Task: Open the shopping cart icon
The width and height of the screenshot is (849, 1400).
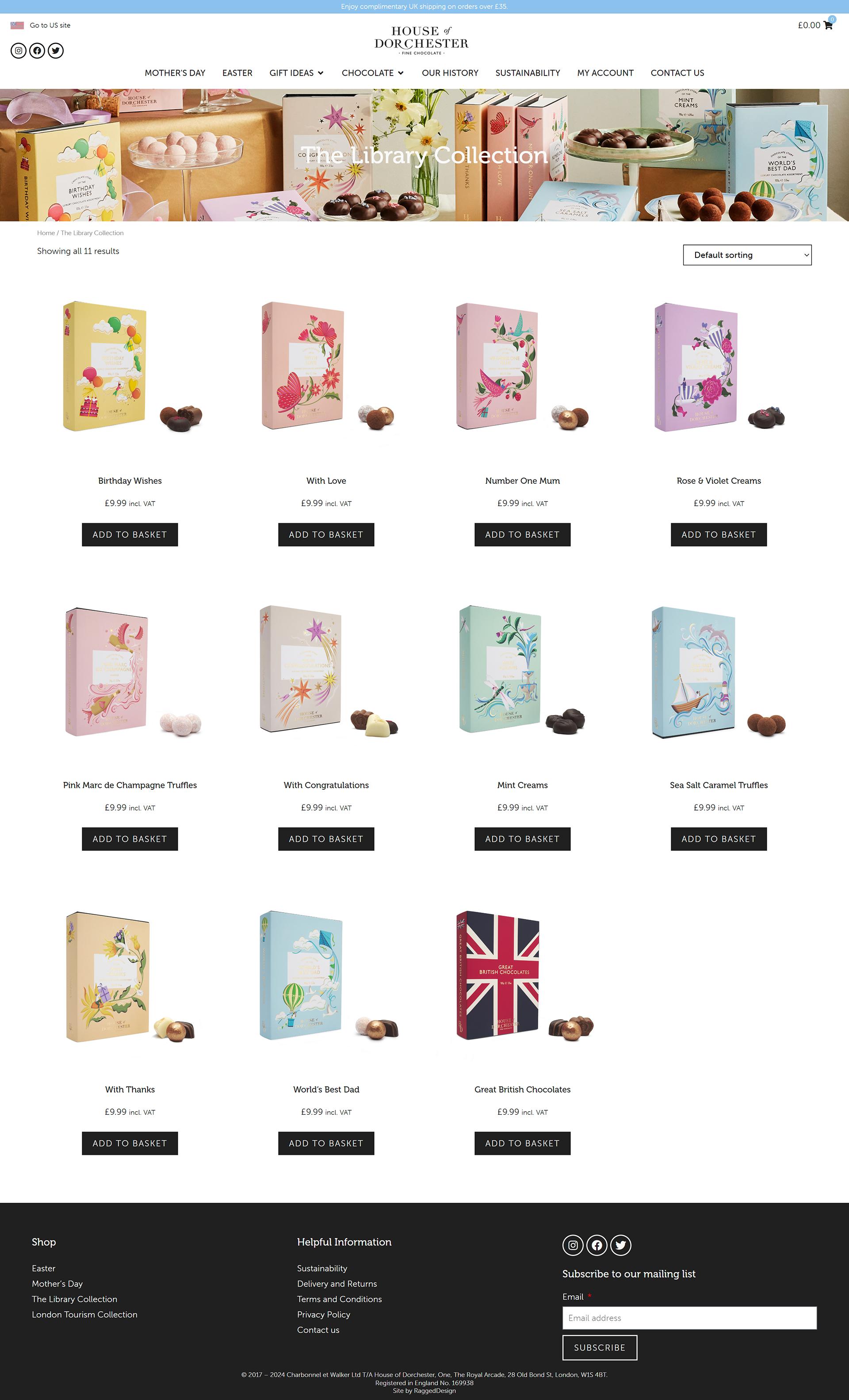Action: point(828,25)
